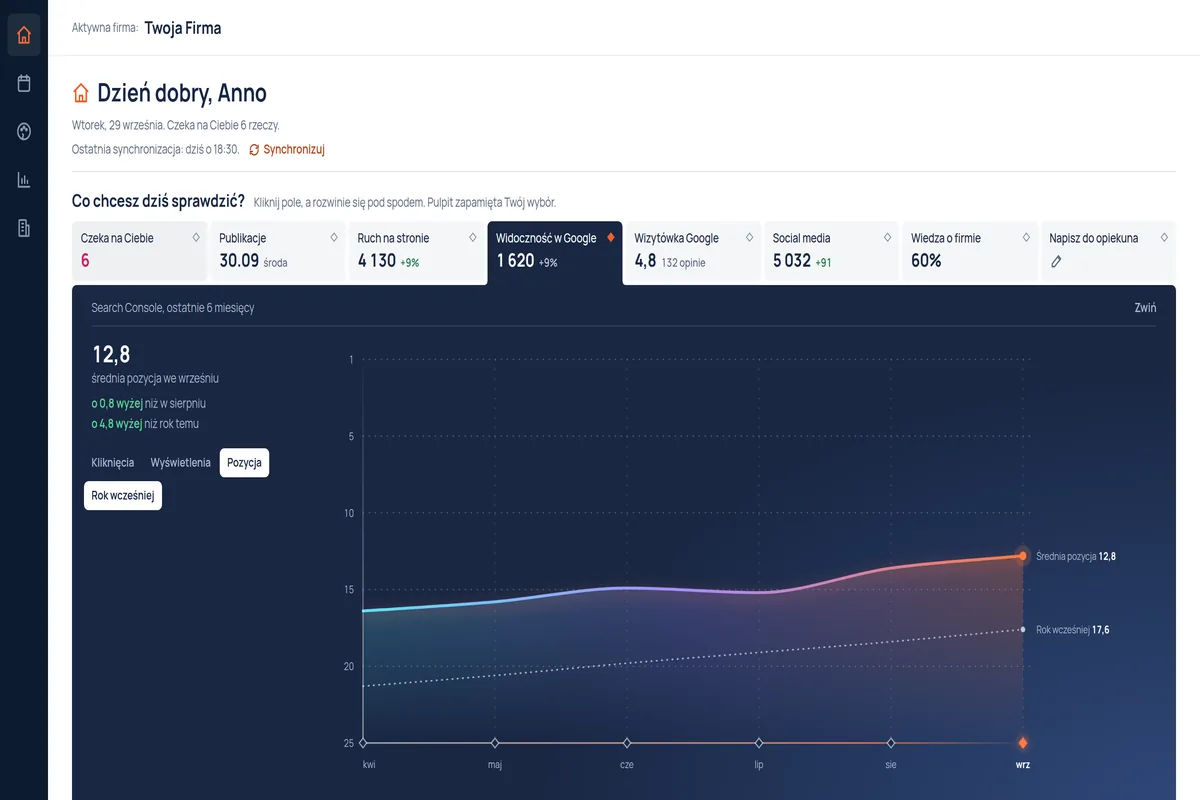The width and height of the screenshot is (1200, 800).
Task: Open the home page from the sidebar
Action: click(x=24, y=35)
